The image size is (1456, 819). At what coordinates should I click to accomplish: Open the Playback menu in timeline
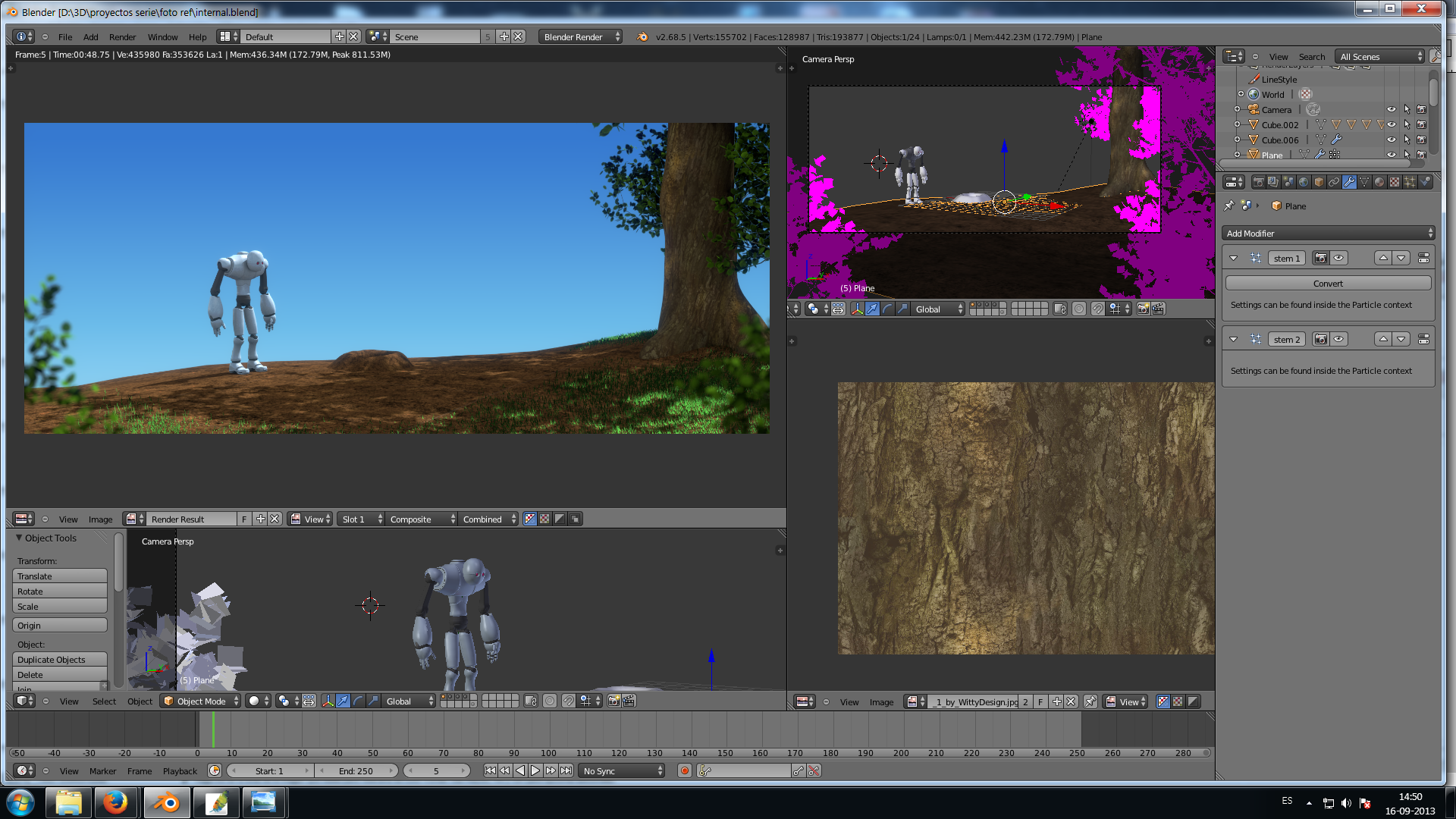pos(180,770)
